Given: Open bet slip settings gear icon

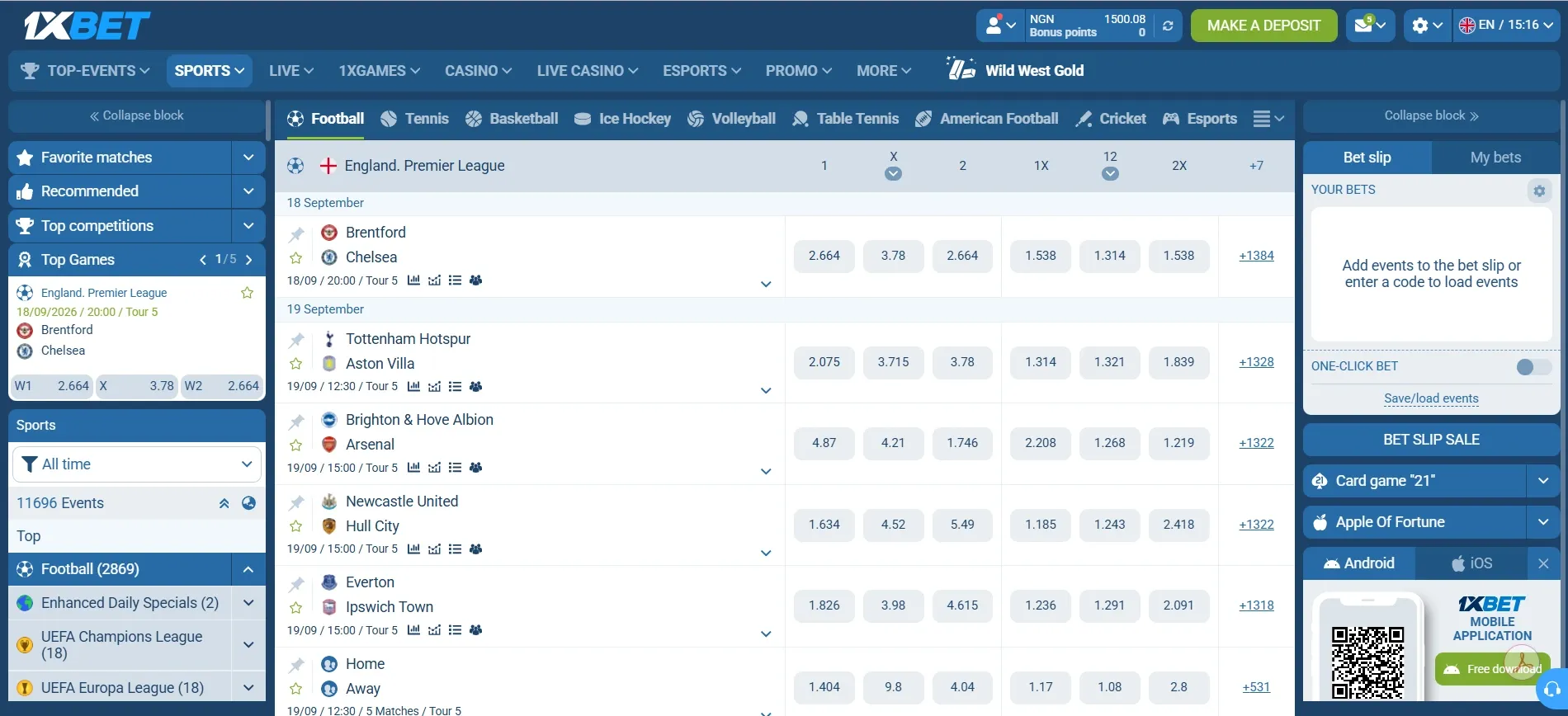Looking at the screenshot, I should [x=1539, y=191].
